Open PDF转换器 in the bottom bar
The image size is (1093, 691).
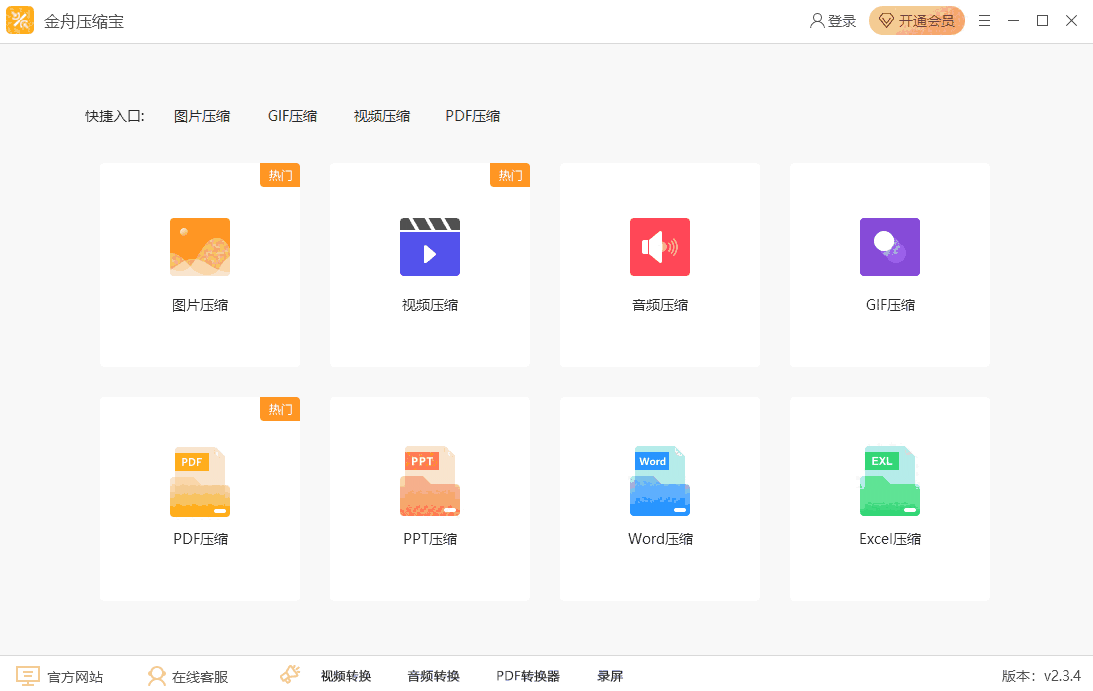coord(528,676)
